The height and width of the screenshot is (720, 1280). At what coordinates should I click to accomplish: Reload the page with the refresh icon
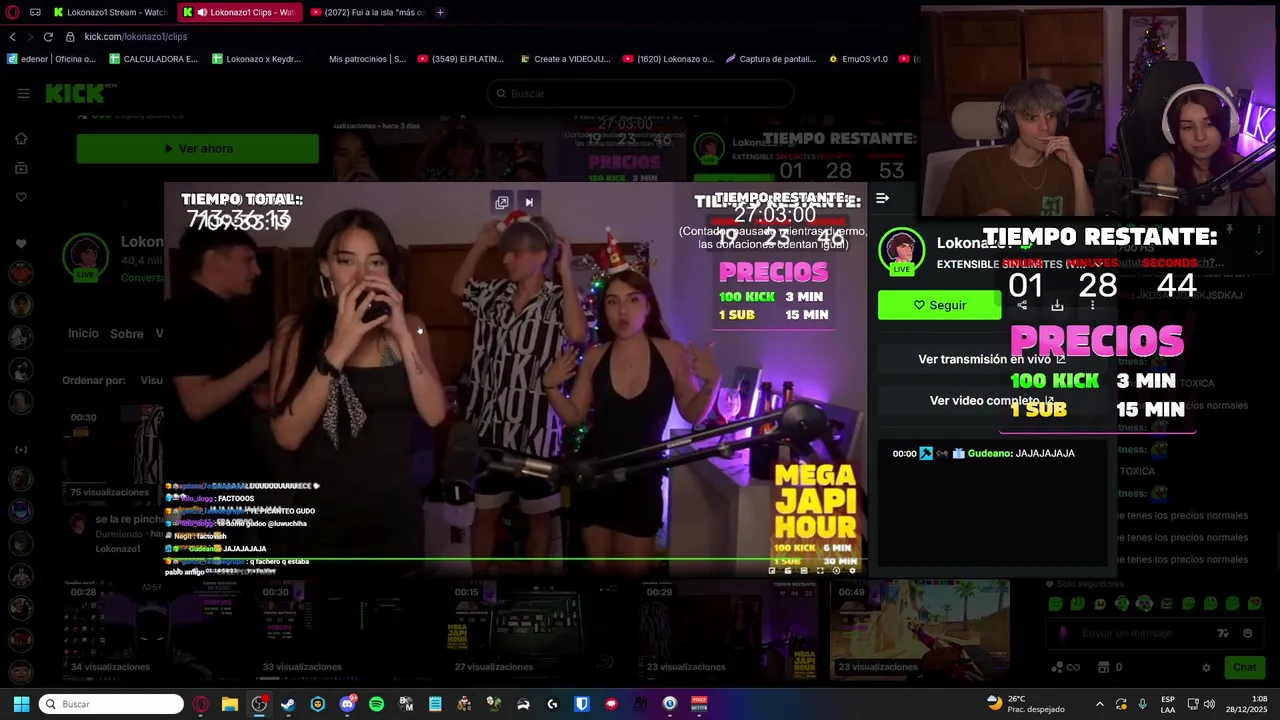tap(47, 36)
